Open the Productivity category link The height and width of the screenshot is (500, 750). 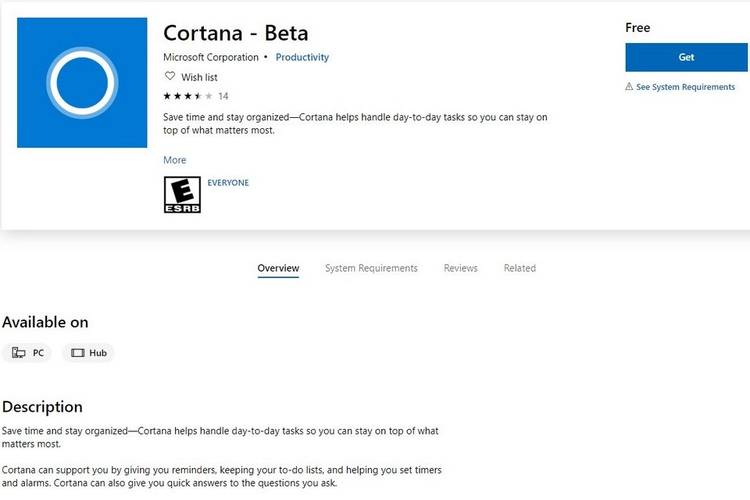tap(302, 57)
